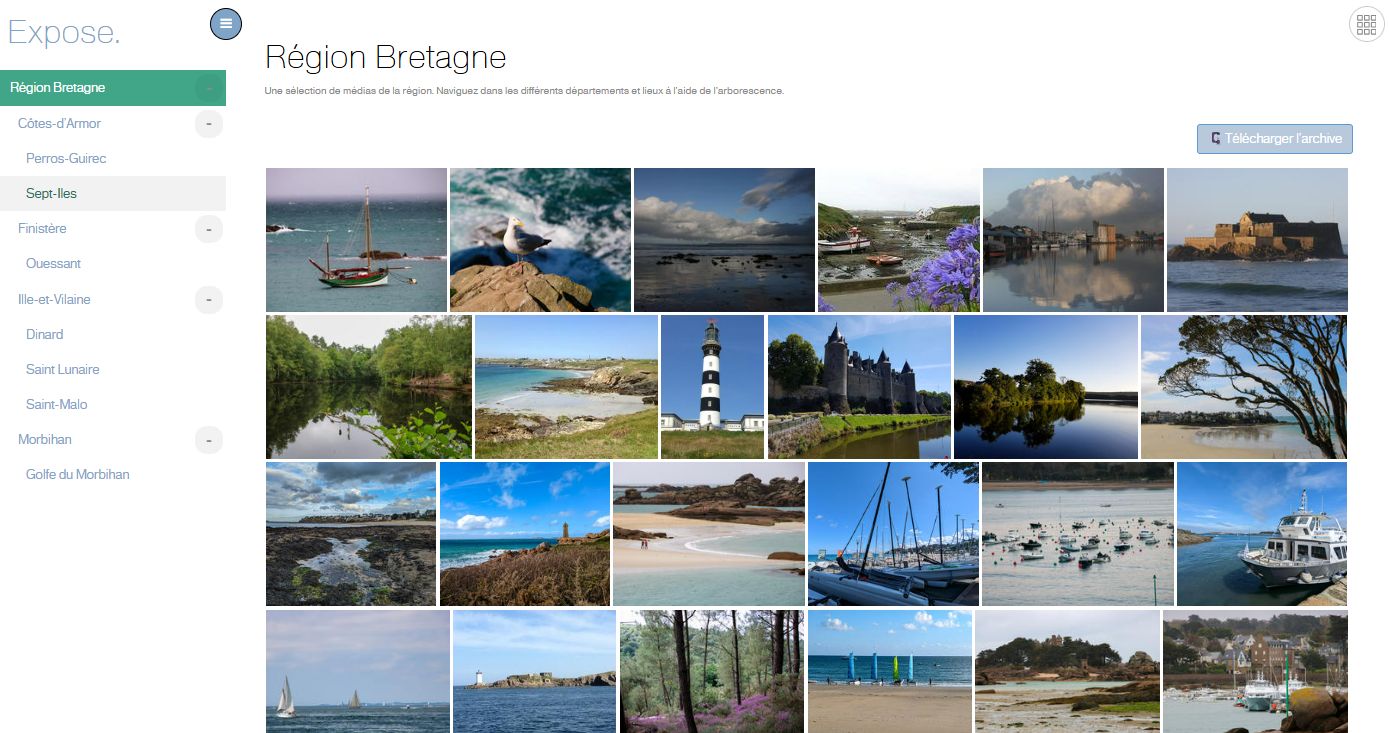Toggle the sidebar hamburger menu button
Image resolution: width=1389 pixels, height=733 pixels.
[226, 23]
